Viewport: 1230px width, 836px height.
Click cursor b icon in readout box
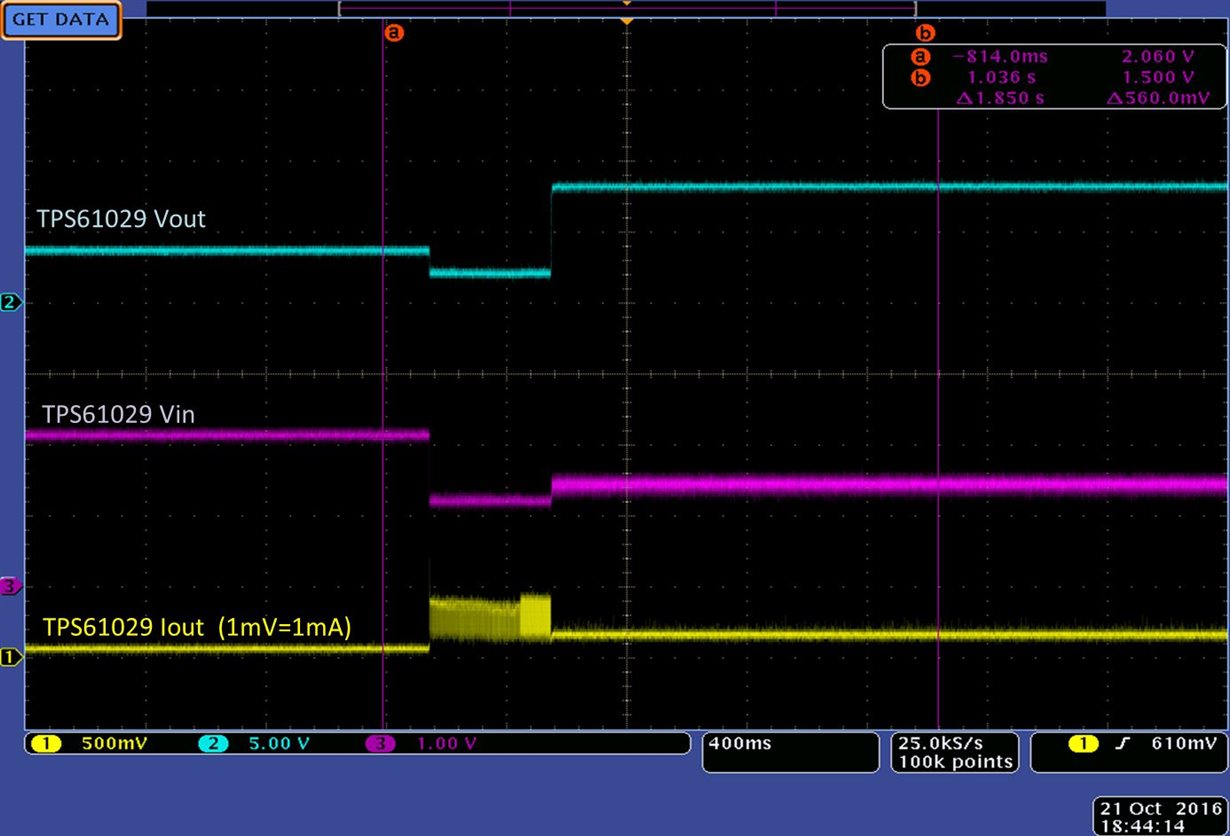click(x=919, y=77)
